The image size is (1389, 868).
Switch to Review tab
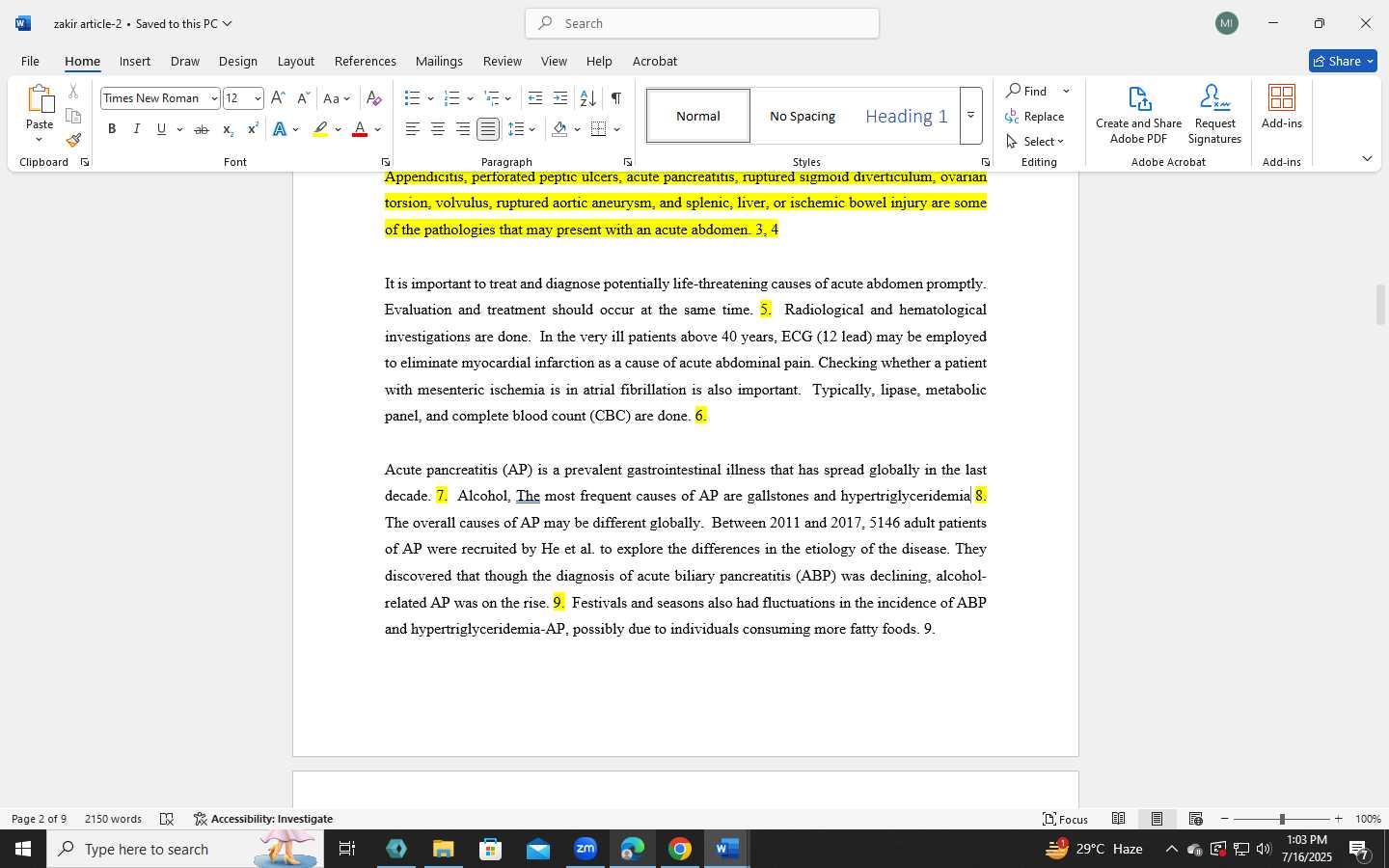(x=502, y=61)
